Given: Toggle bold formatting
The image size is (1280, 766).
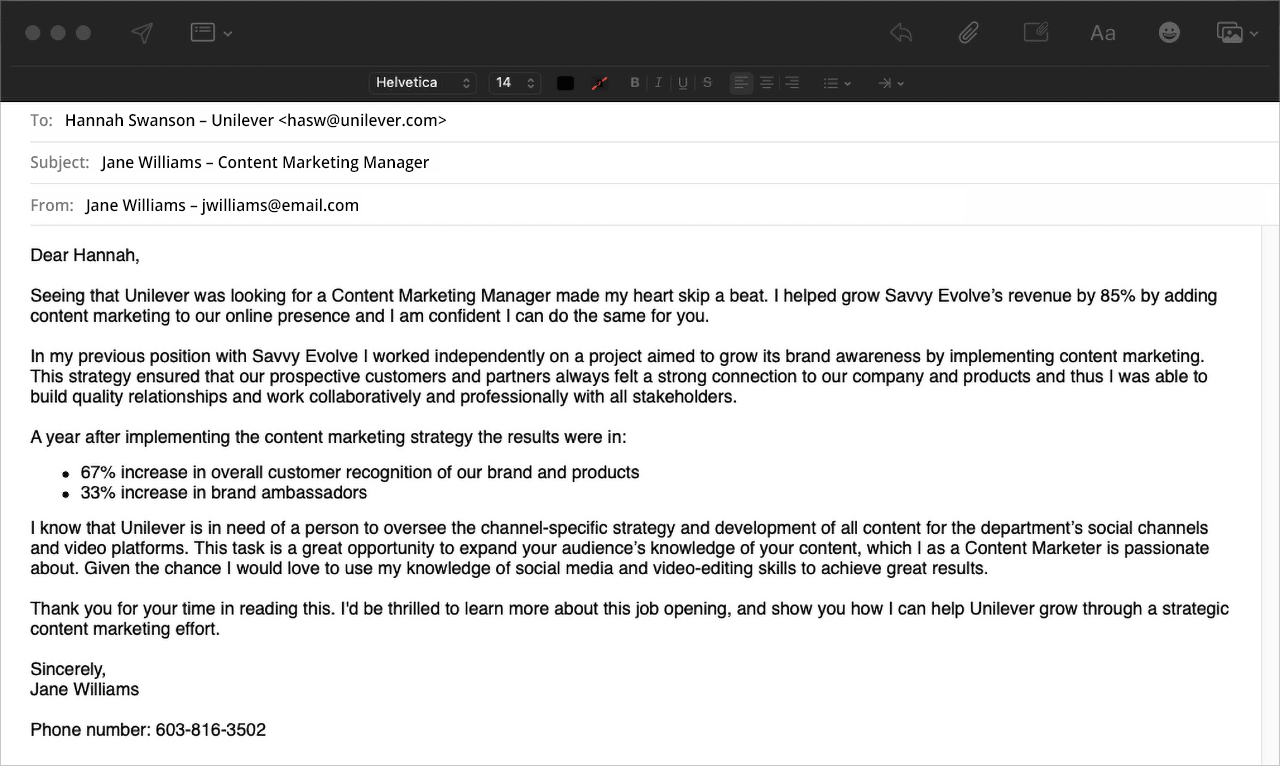Looking at the screenshot, I should click(x=635, y=83).
